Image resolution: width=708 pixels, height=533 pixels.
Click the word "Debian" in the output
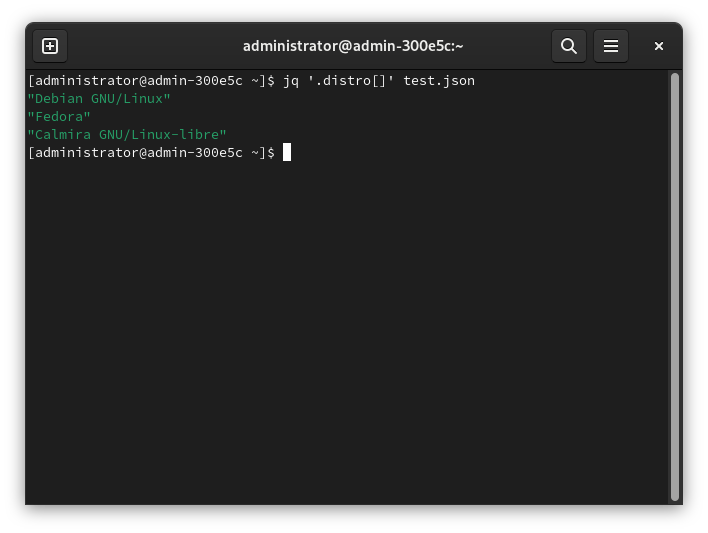coord(59,99)
